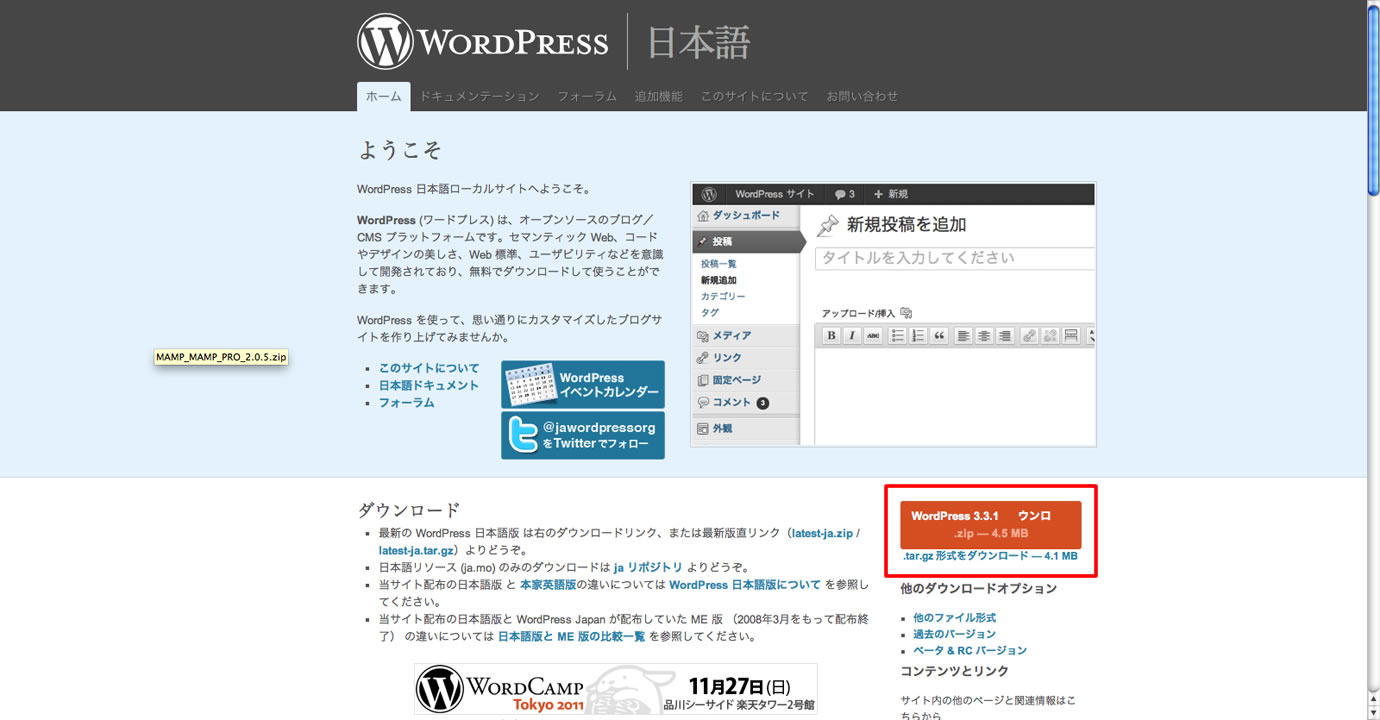The image size is (1380, 720).
Task: Open the WordCamp Tokyo 2011 banner
Action: click(616, 689)
